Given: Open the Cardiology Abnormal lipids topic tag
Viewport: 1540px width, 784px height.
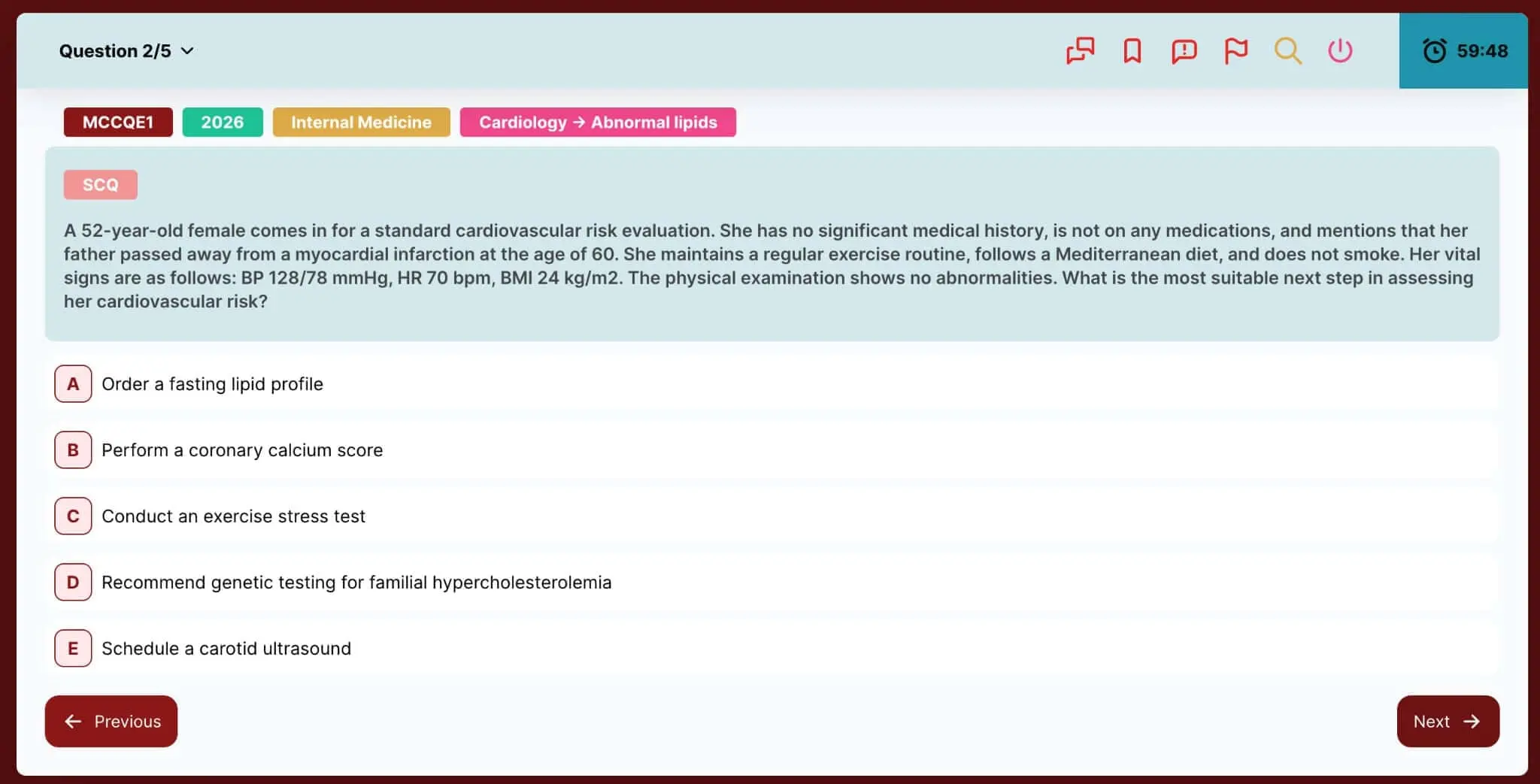Looking at the screenshot, I should coord(598,122).
